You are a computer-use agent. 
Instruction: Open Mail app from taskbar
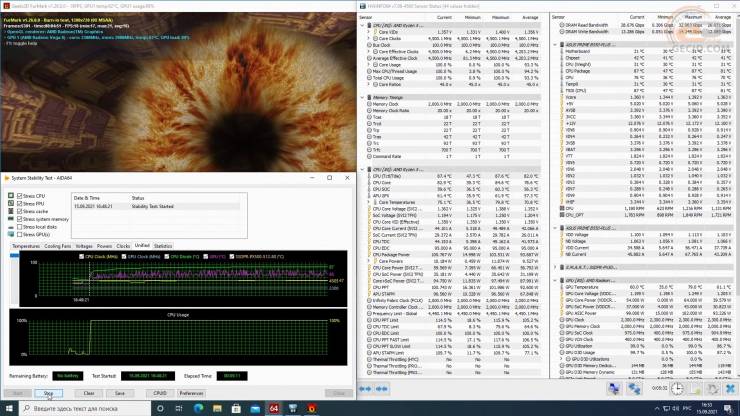pyautogui.click(x=255, y=408)
